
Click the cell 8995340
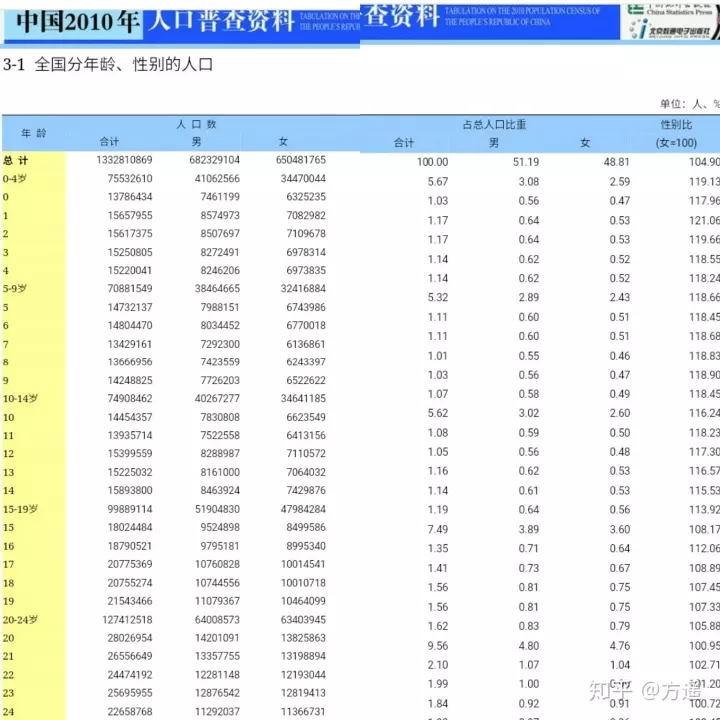306,546
